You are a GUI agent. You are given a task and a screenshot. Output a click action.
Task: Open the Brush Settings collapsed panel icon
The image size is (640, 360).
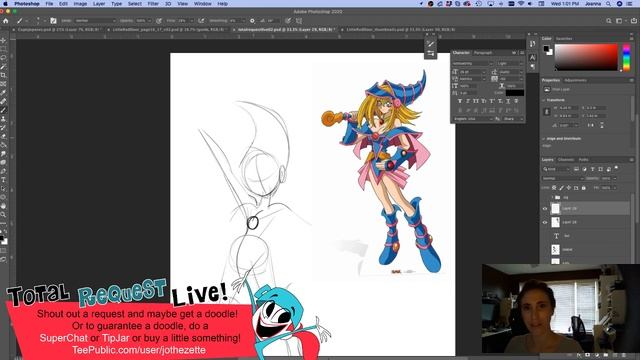pos(430,53)
